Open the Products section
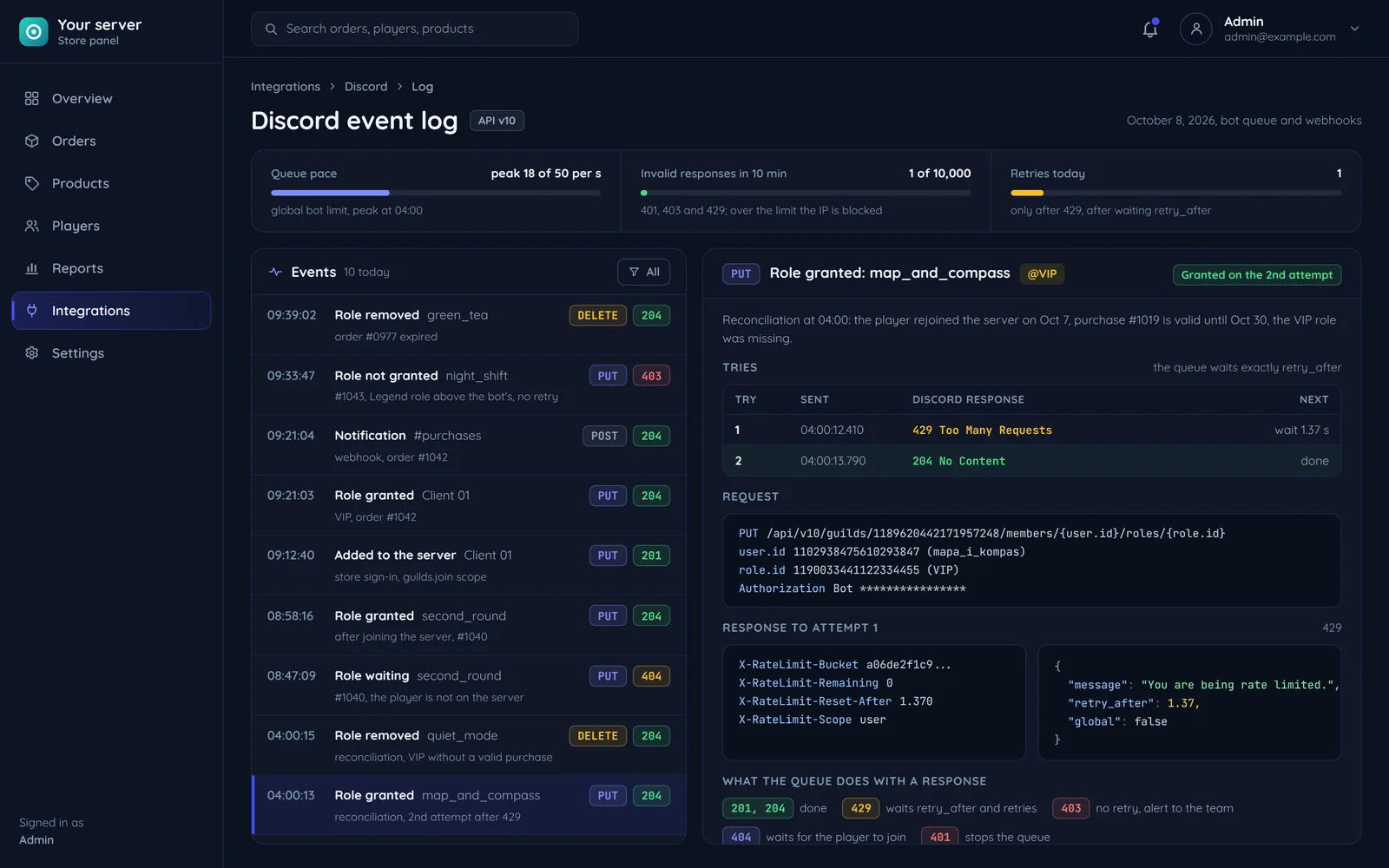The height and width of the screenshot is (868, 1389). coord(111,184)
